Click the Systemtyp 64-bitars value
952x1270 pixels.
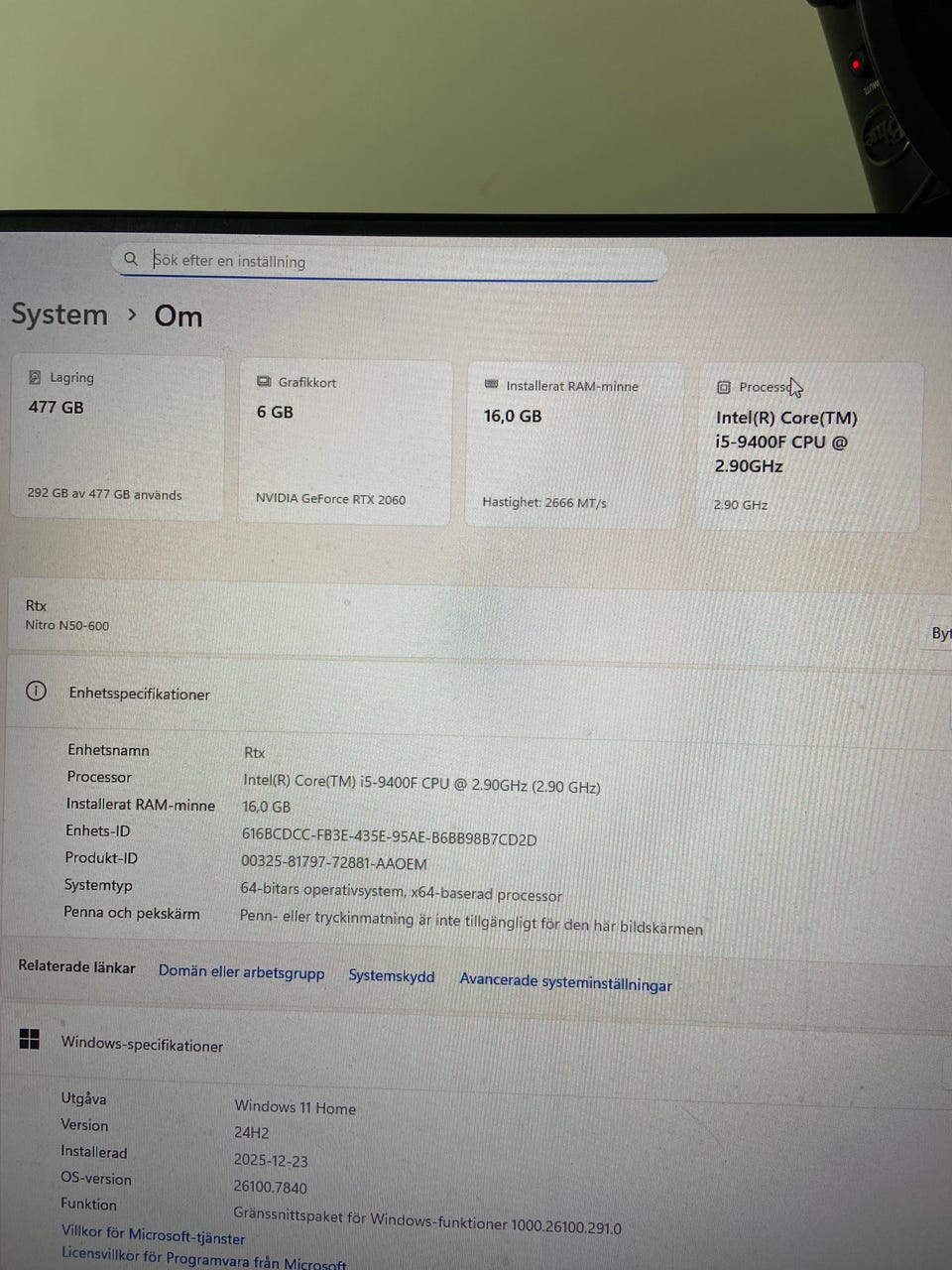(x=401, y=892)
